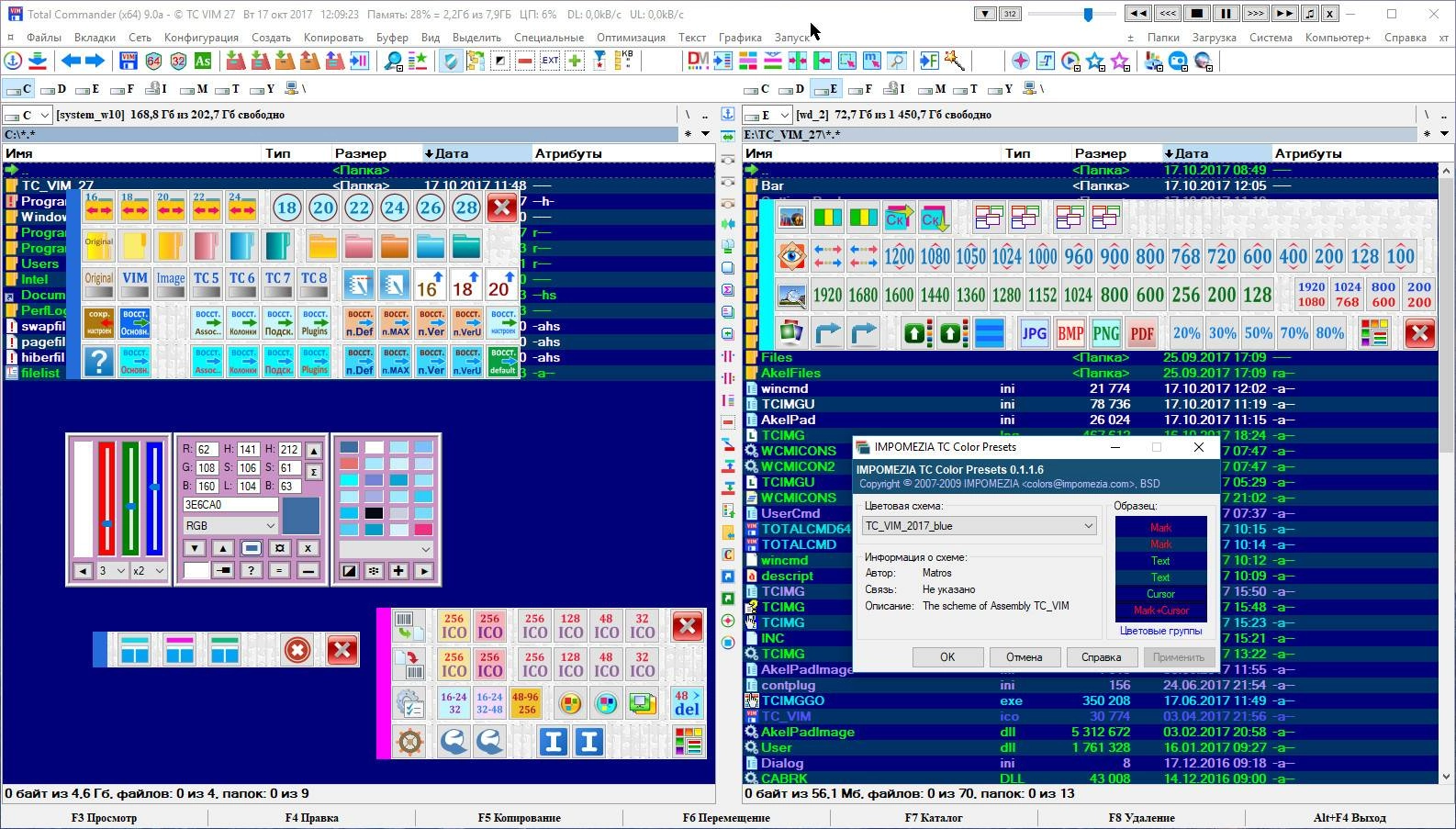Expand the TC_VIM_2017_blue color scheme dropdown
Screen dimensions: 1456x829
(980, 526)
